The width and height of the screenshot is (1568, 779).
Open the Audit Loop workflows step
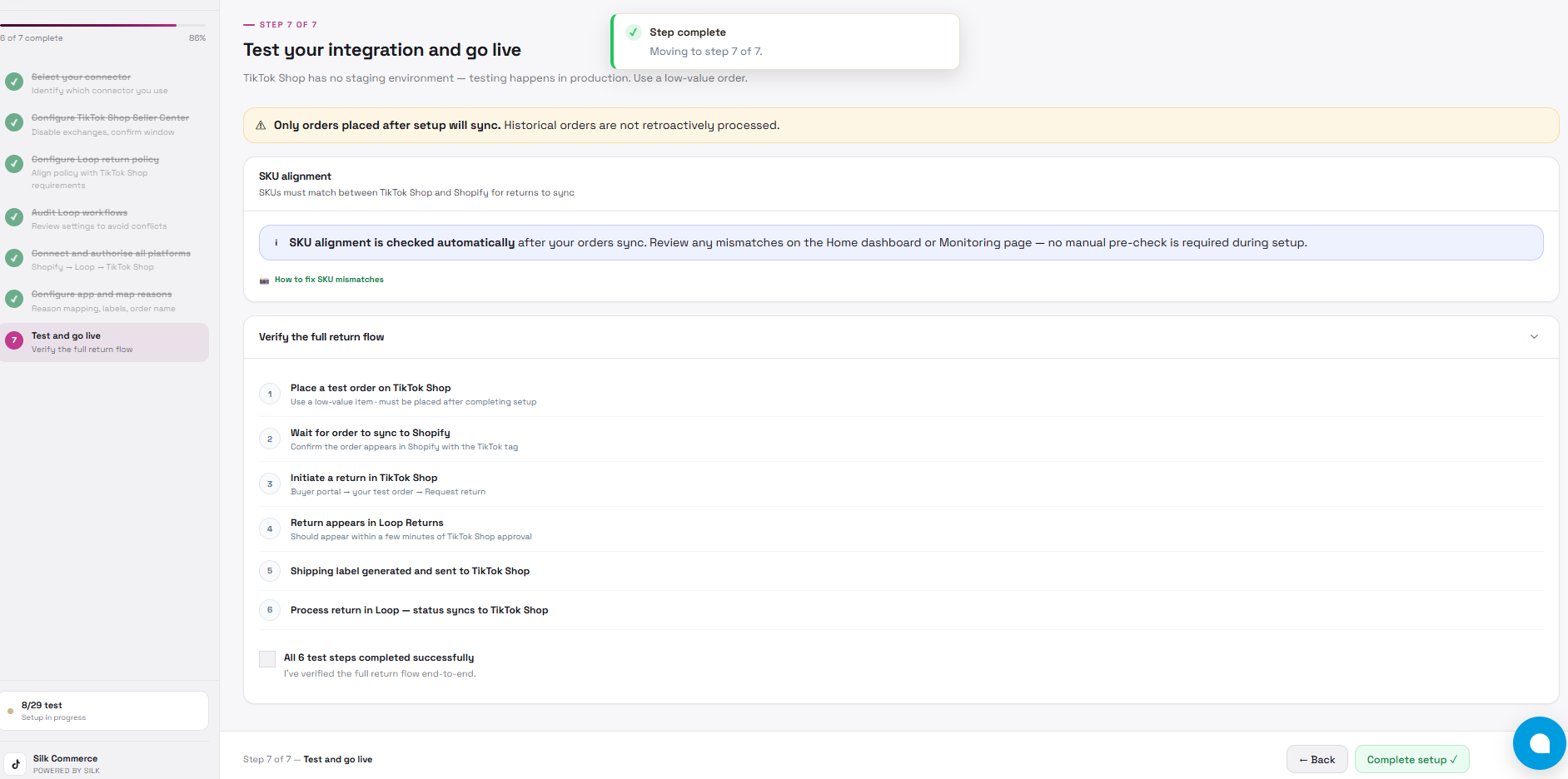[104, 219]
